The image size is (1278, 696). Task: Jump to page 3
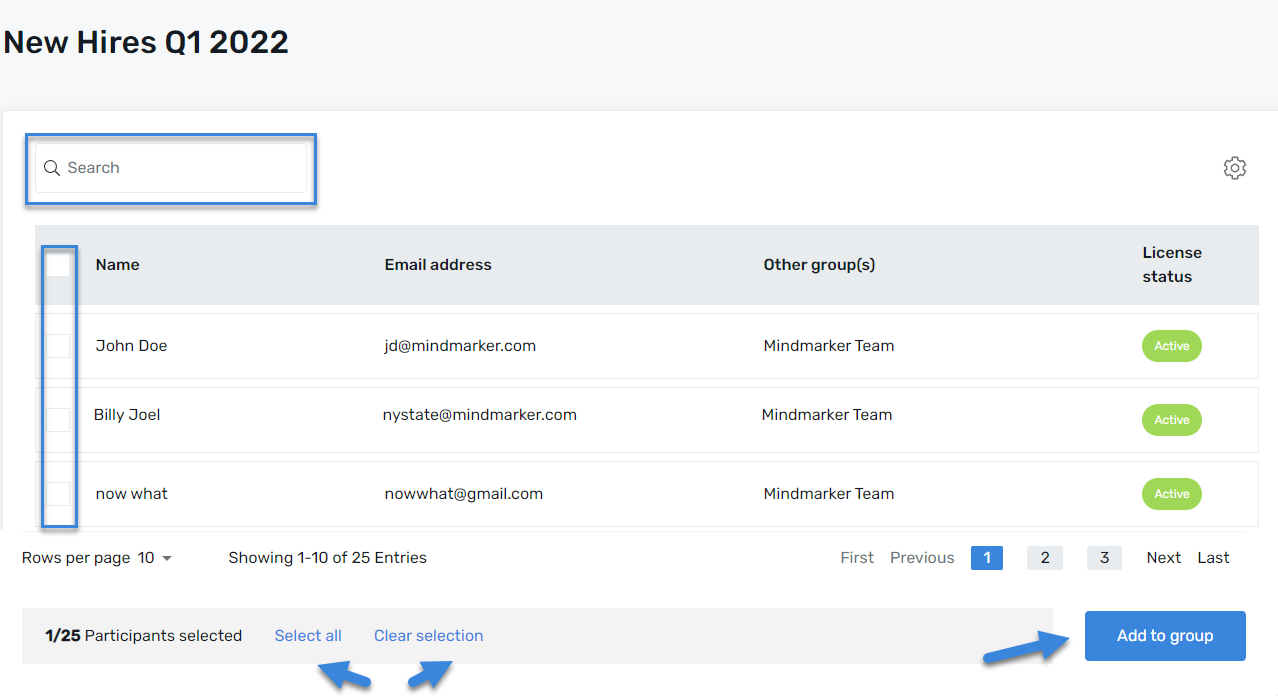coord(1104,558)
